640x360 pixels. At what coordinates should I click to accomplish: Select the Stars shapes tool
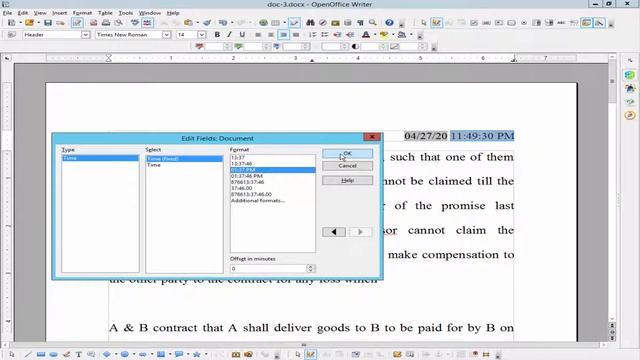(x=197, y=354)
